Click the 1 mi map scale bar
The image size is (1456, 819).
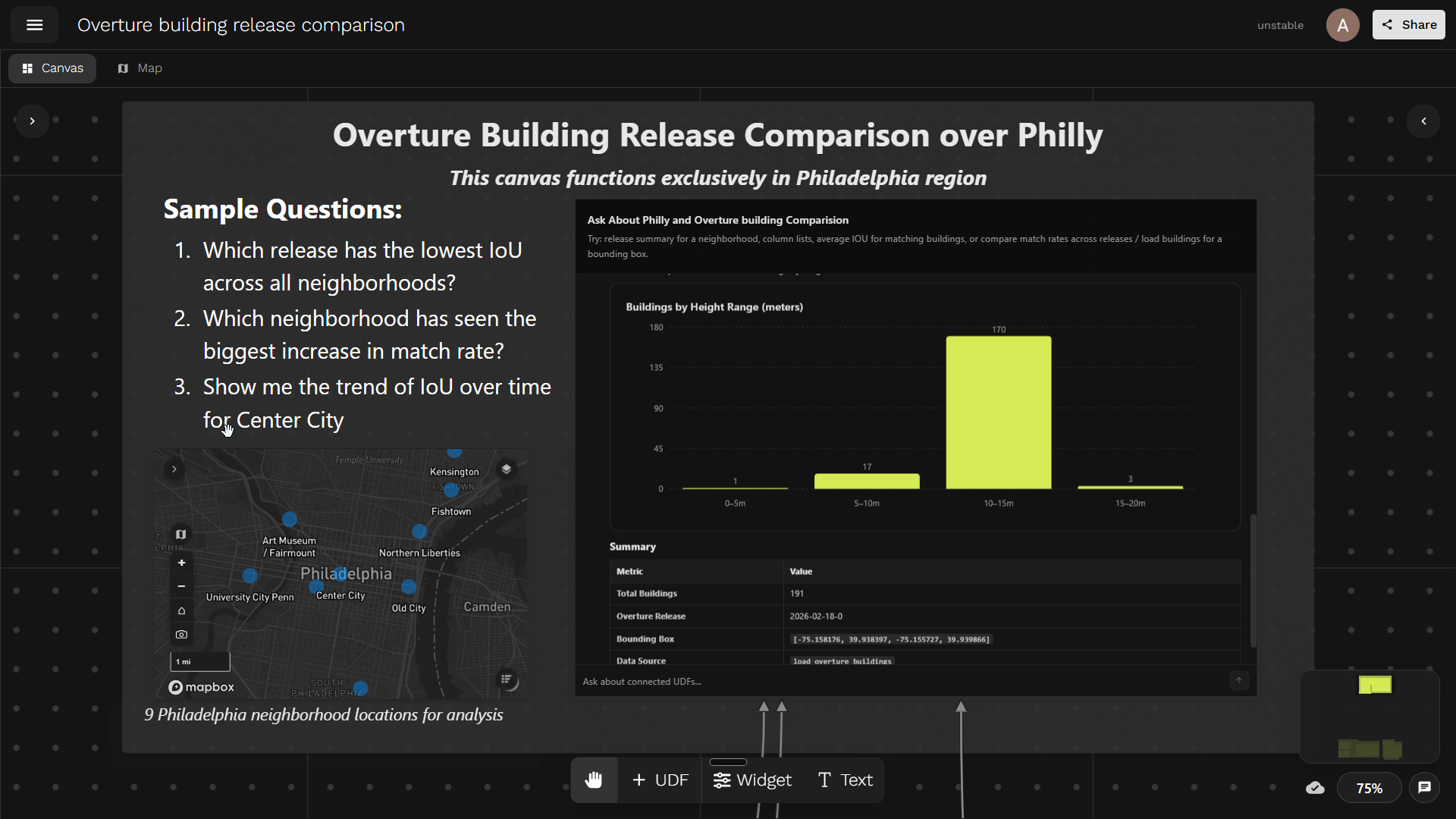coord(200,662)
